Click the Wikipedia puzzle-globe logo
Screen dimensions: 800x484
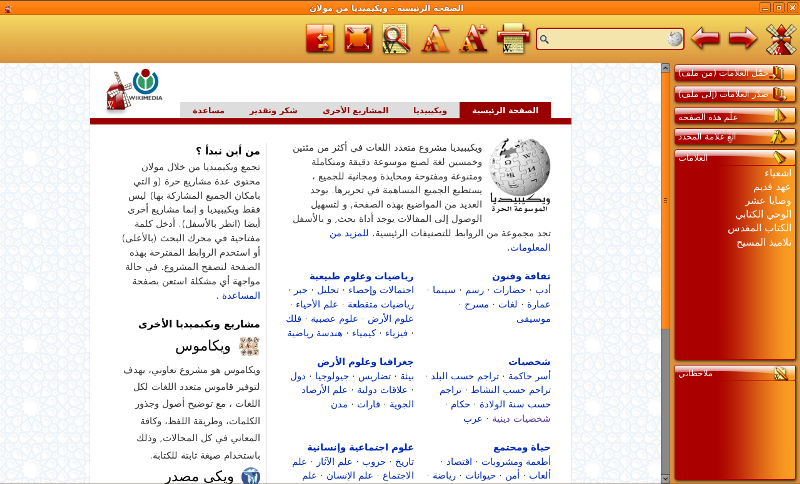coord(520,175)
